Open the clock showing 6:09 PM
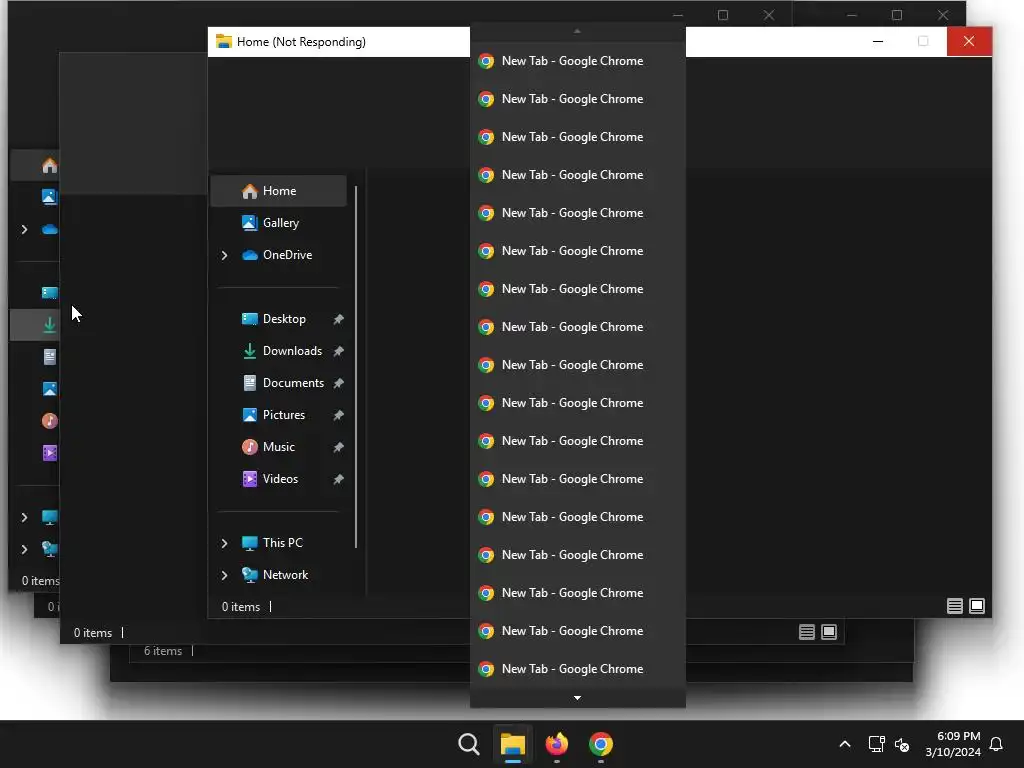This screenshot has width=1024, height=768. pyautogui.click(x=953, y=744)
